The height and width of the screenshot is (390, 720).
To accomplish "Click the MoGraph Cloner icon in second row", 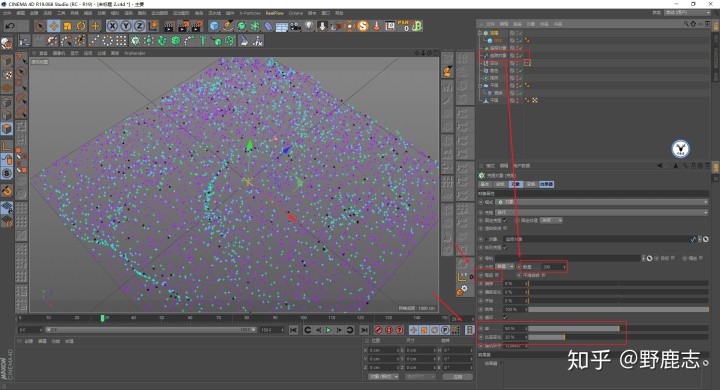I will tap(135, 41).
